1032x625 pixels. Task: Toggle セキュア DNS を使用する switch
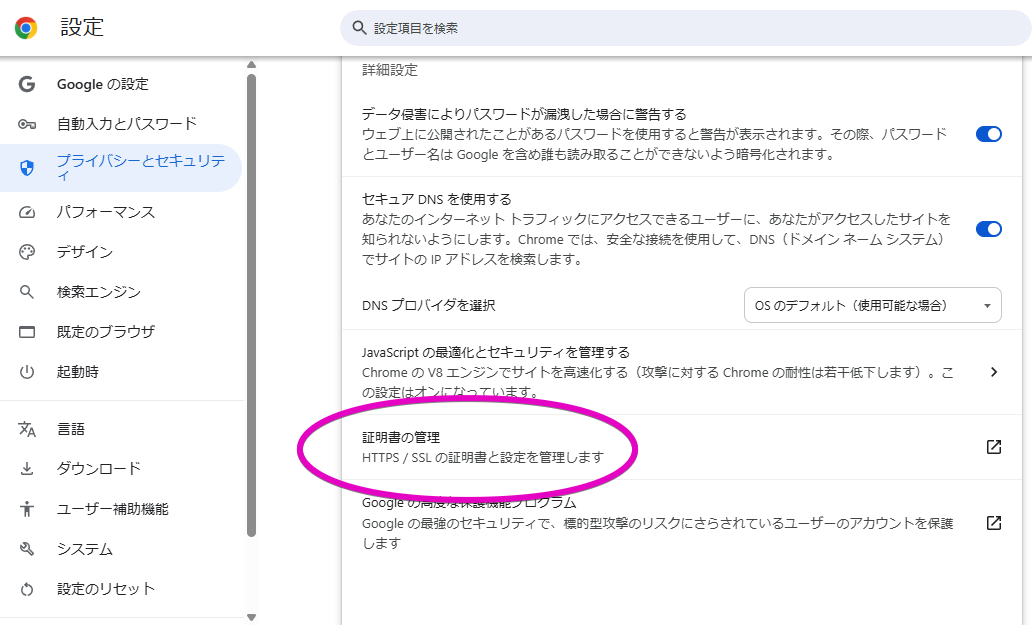pyautogui.click(x=989, y=229)
